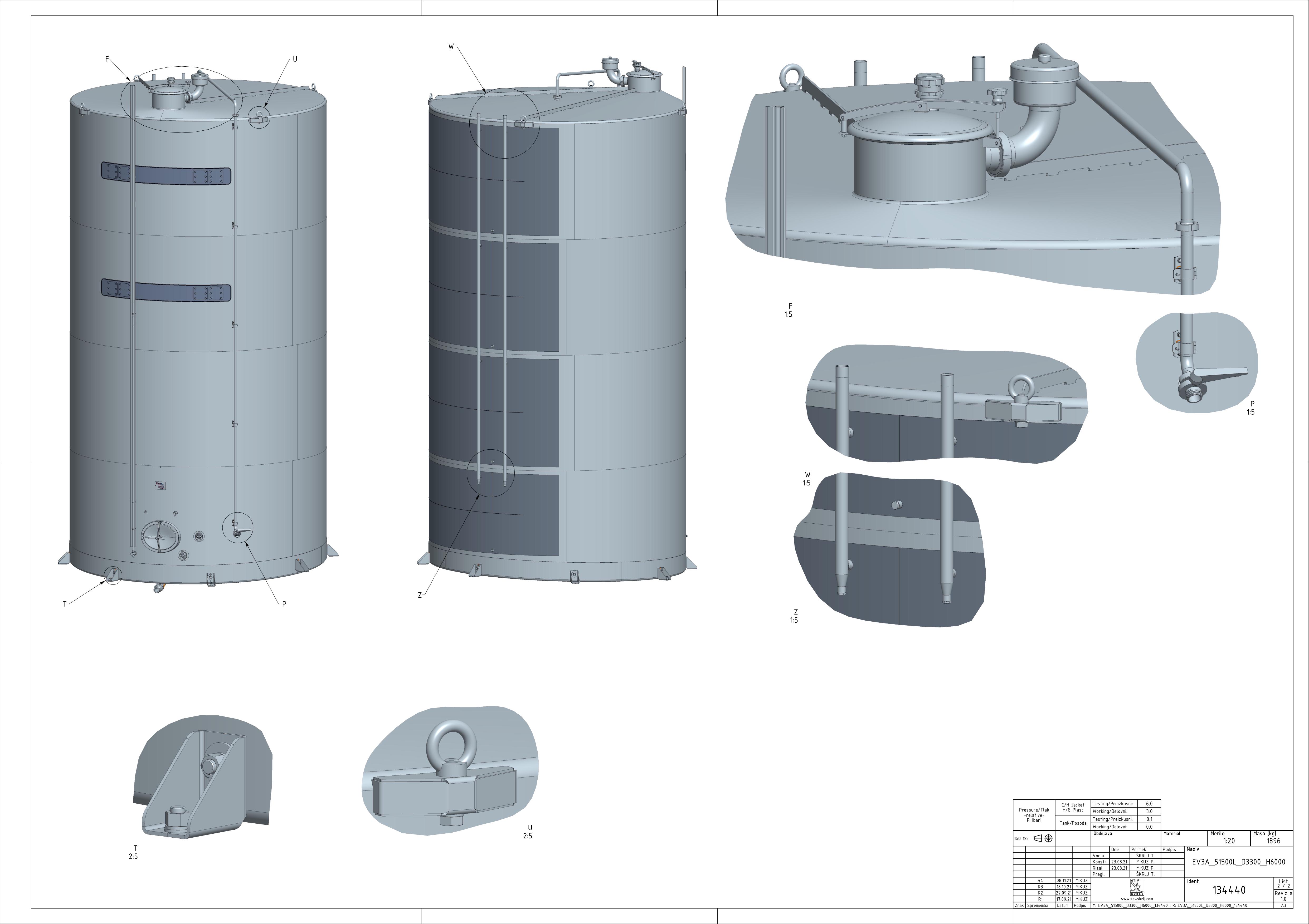This screenshot has width=1309, height=924.
Task: Click the "T 2:5" detail scale label
Action: pos(133,852)
